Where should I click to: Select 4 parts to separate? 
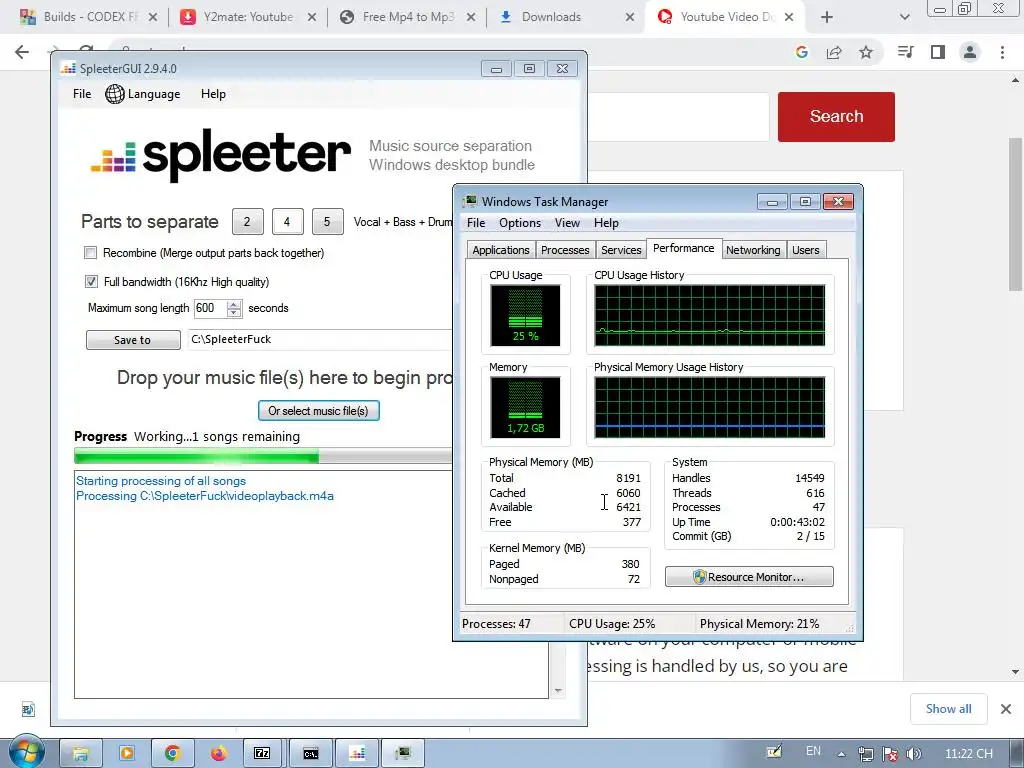287,221
